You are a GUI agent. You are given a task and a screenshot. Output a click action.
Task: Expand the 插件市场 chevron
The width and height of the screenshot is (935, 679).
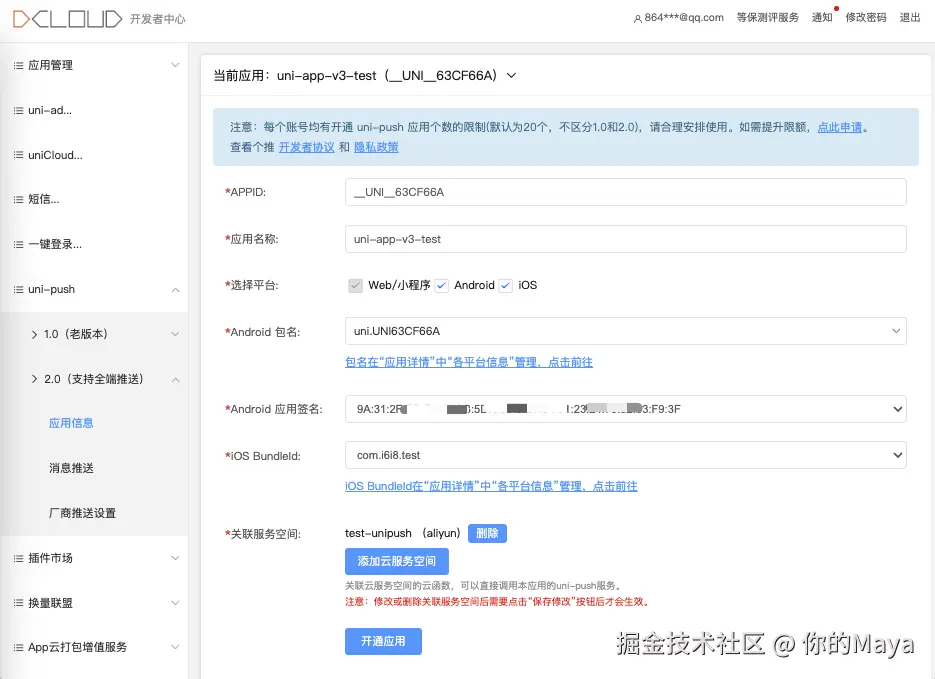point(175,558)
